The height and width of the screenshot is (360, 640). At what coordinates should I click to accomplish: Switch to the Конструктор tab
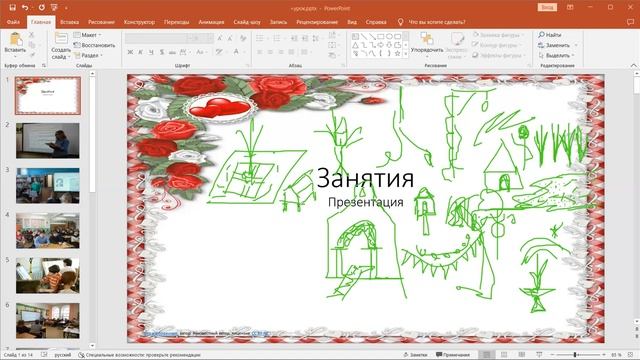139,22
